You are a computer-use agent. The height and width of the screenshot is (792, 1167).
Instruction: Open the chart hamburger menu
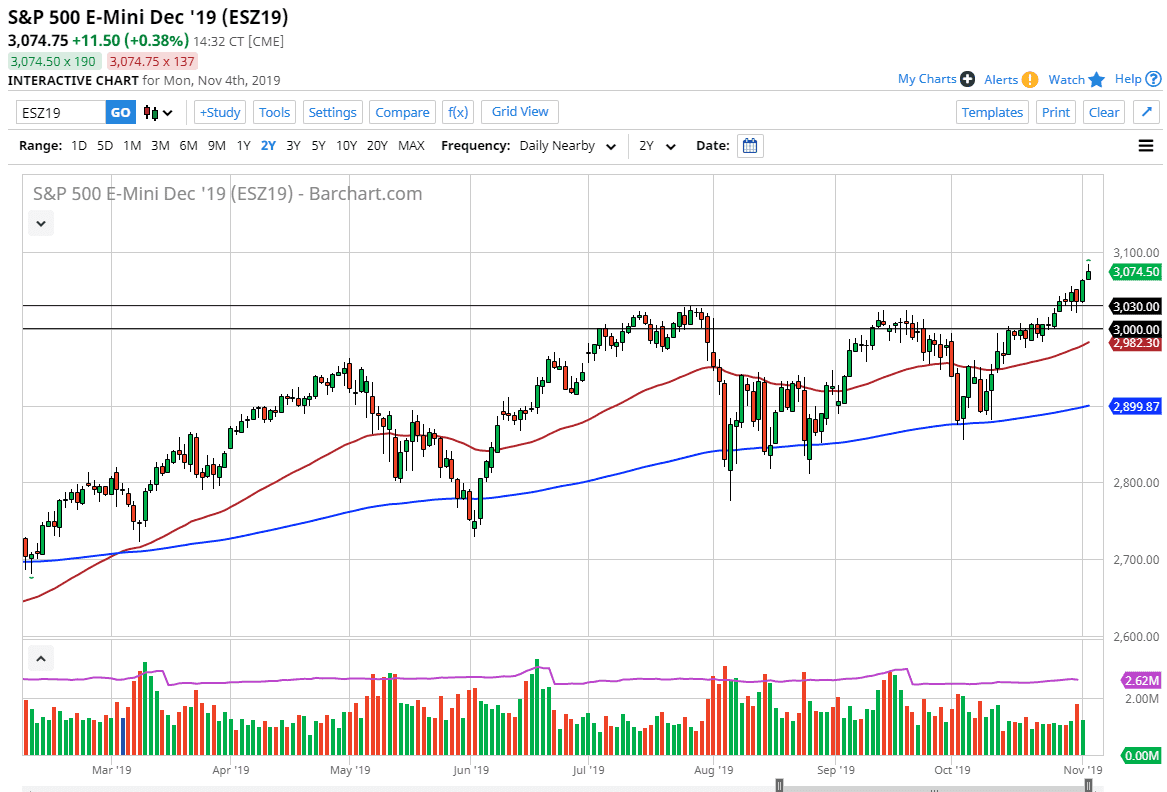click(x=1145, y=145)
